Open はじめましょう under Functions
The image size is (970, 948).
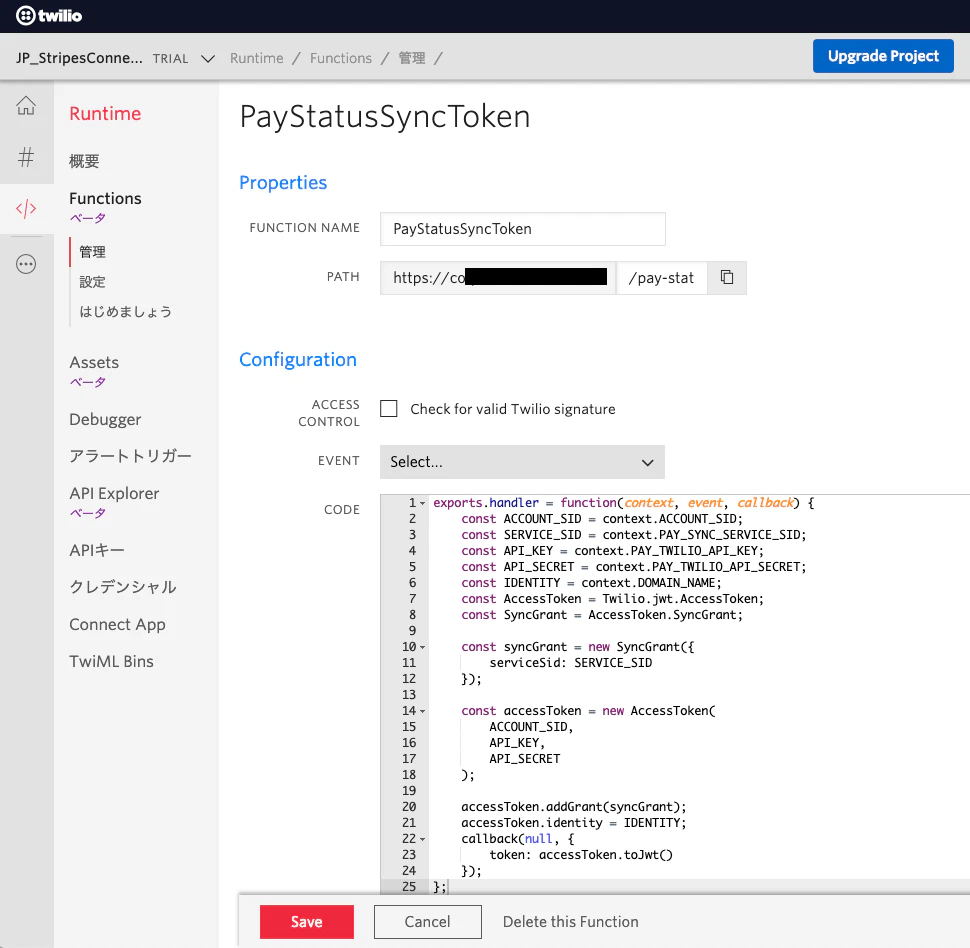tap(126, 311)
